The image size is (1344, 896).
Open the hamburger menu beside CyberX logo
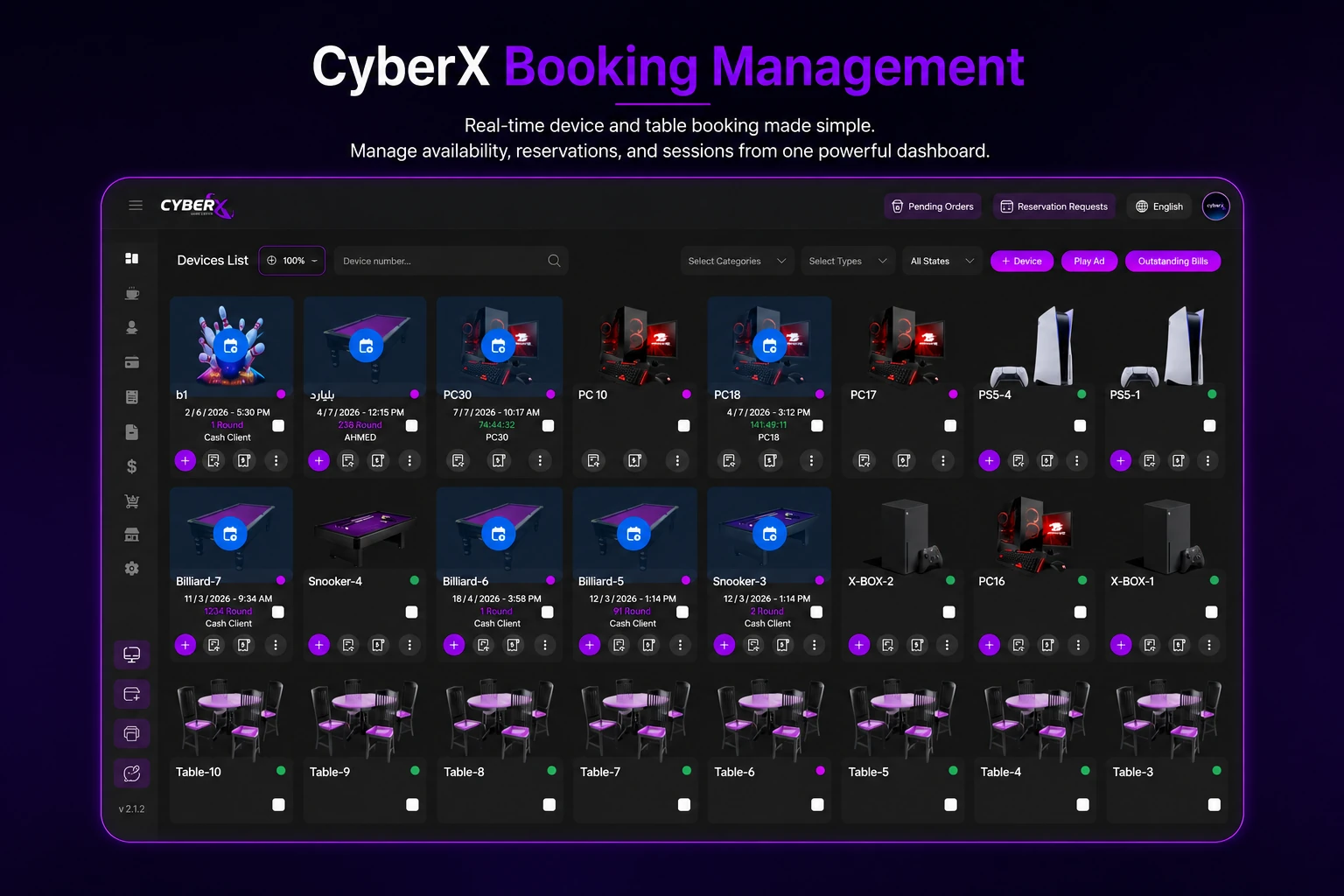[x=136, y=206]
